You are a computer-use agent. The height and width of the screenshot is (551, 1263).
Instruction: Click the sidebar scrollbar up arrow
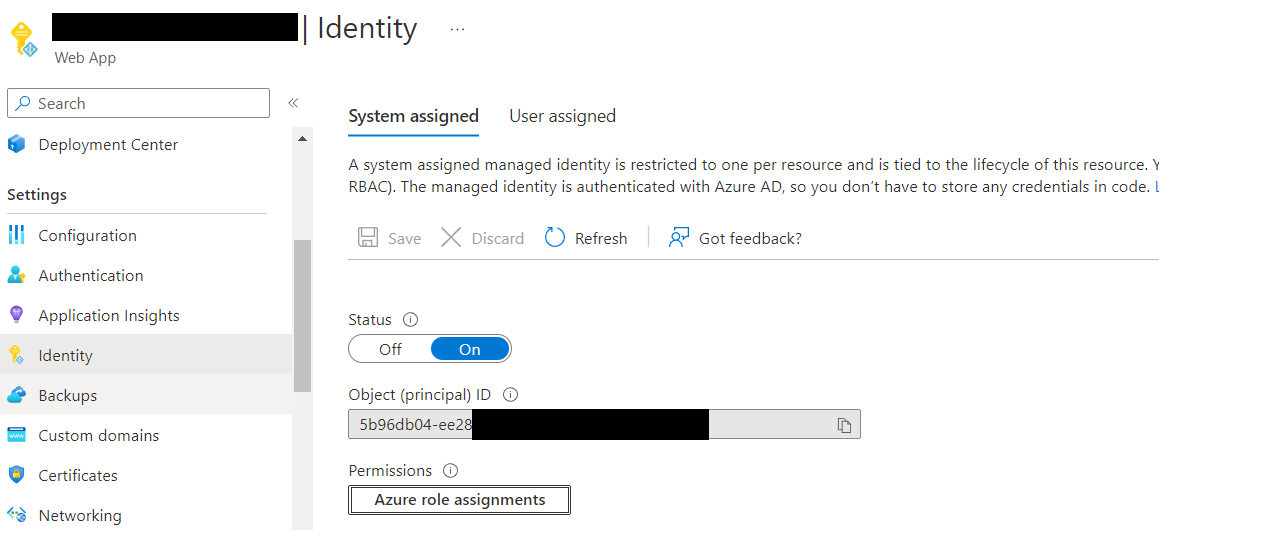pos(303,138)
